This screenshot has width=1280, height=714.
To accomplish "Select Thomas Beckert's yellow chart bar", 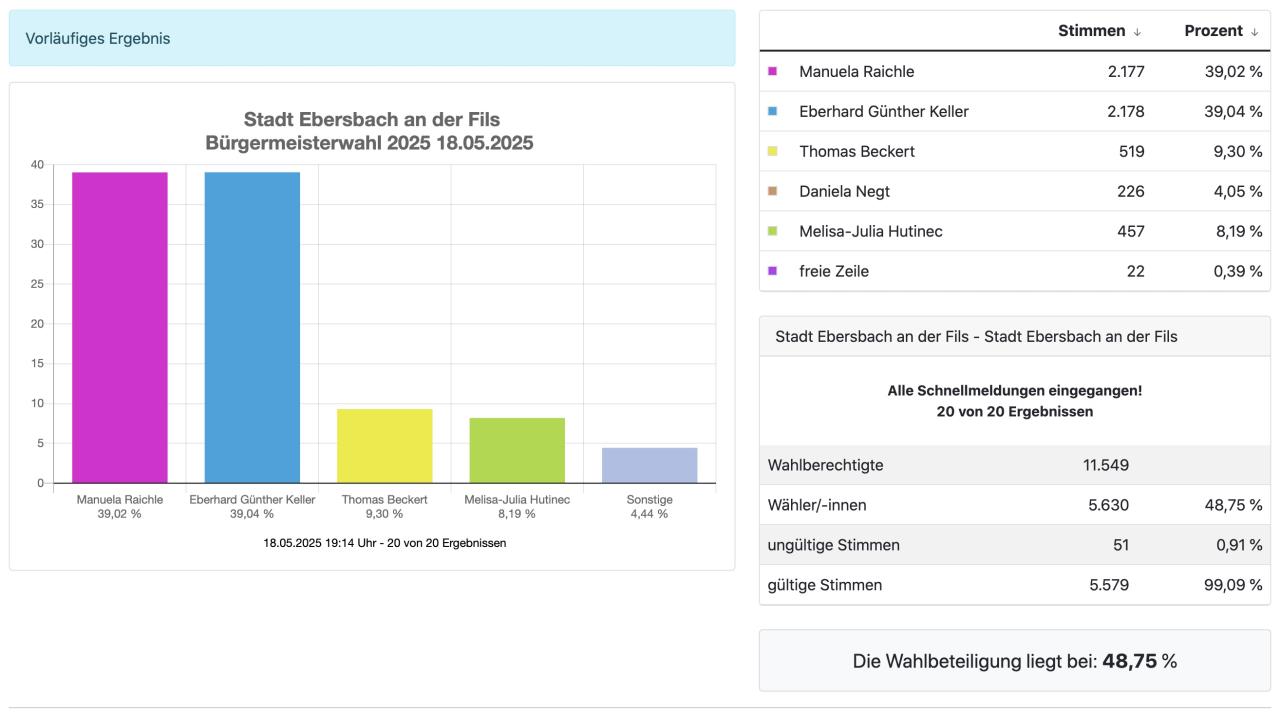I will tap(385, 446).
